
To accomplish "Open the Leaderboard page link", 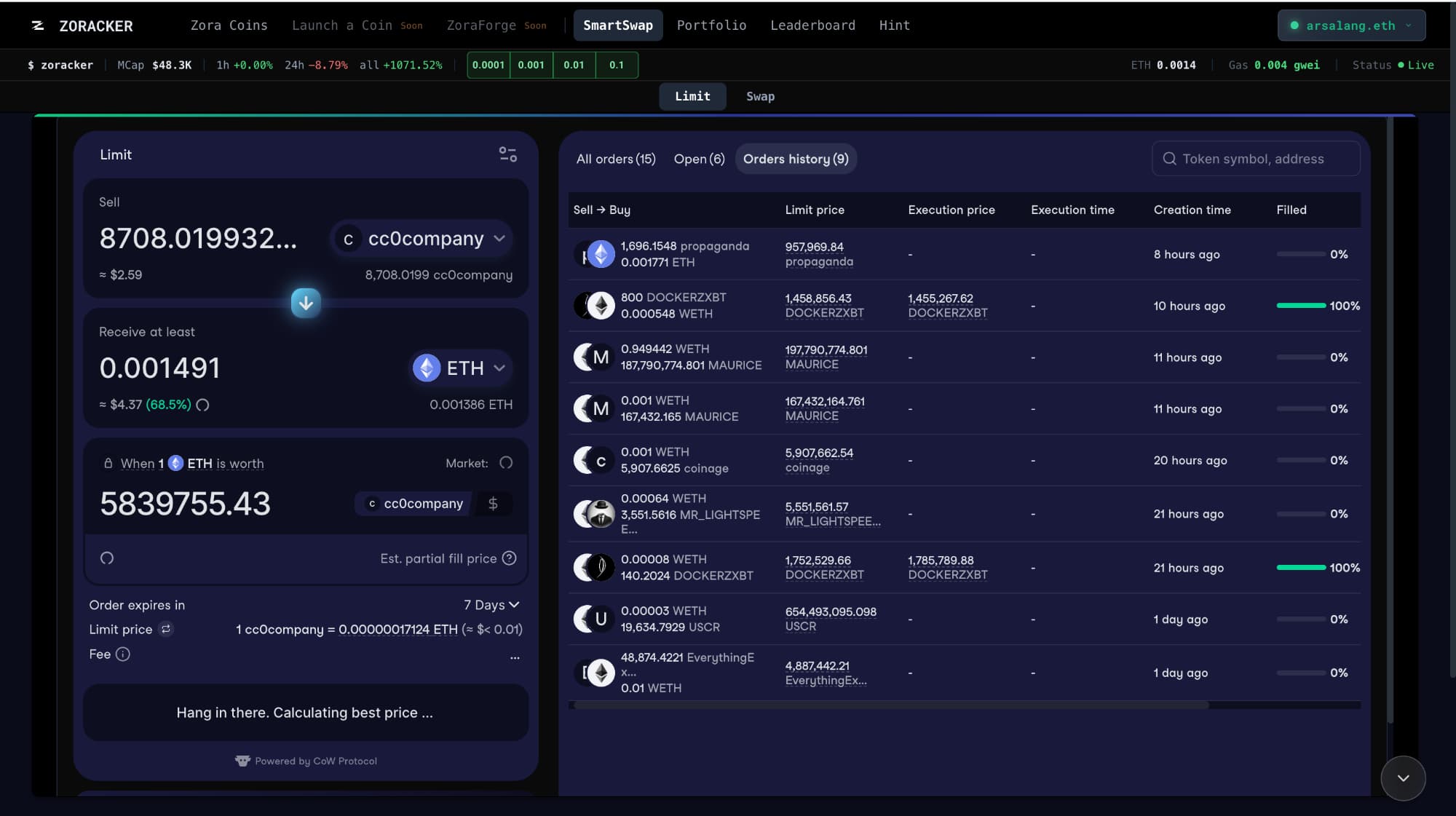I will pos(812,25).
